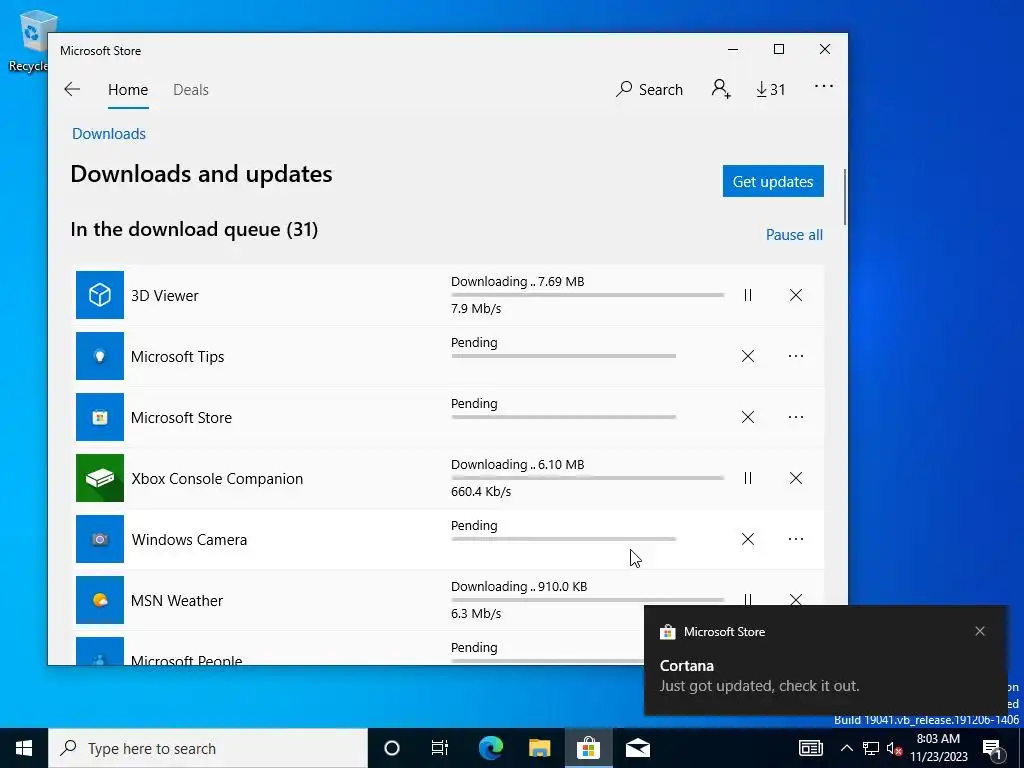Click the Store window vertical scrollbar
This screenshot has height=768, width=1024.
(845, 197)
